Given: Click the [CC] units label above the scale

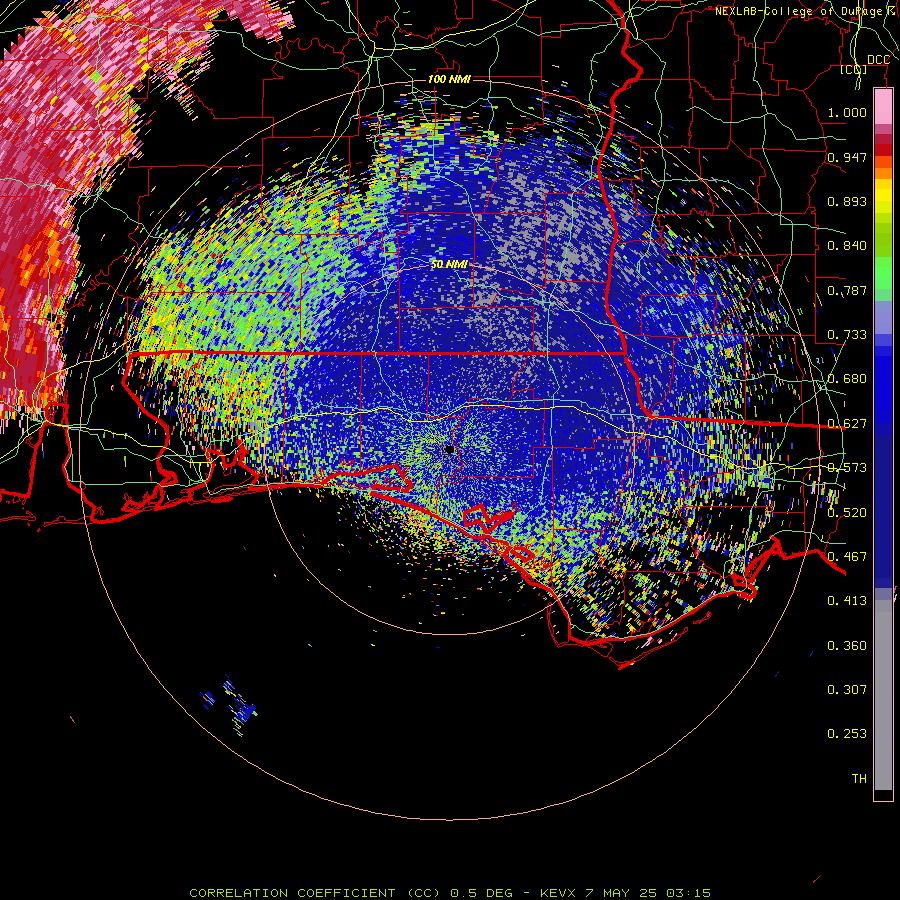Looking at the screenshot, I should (854, 70).
